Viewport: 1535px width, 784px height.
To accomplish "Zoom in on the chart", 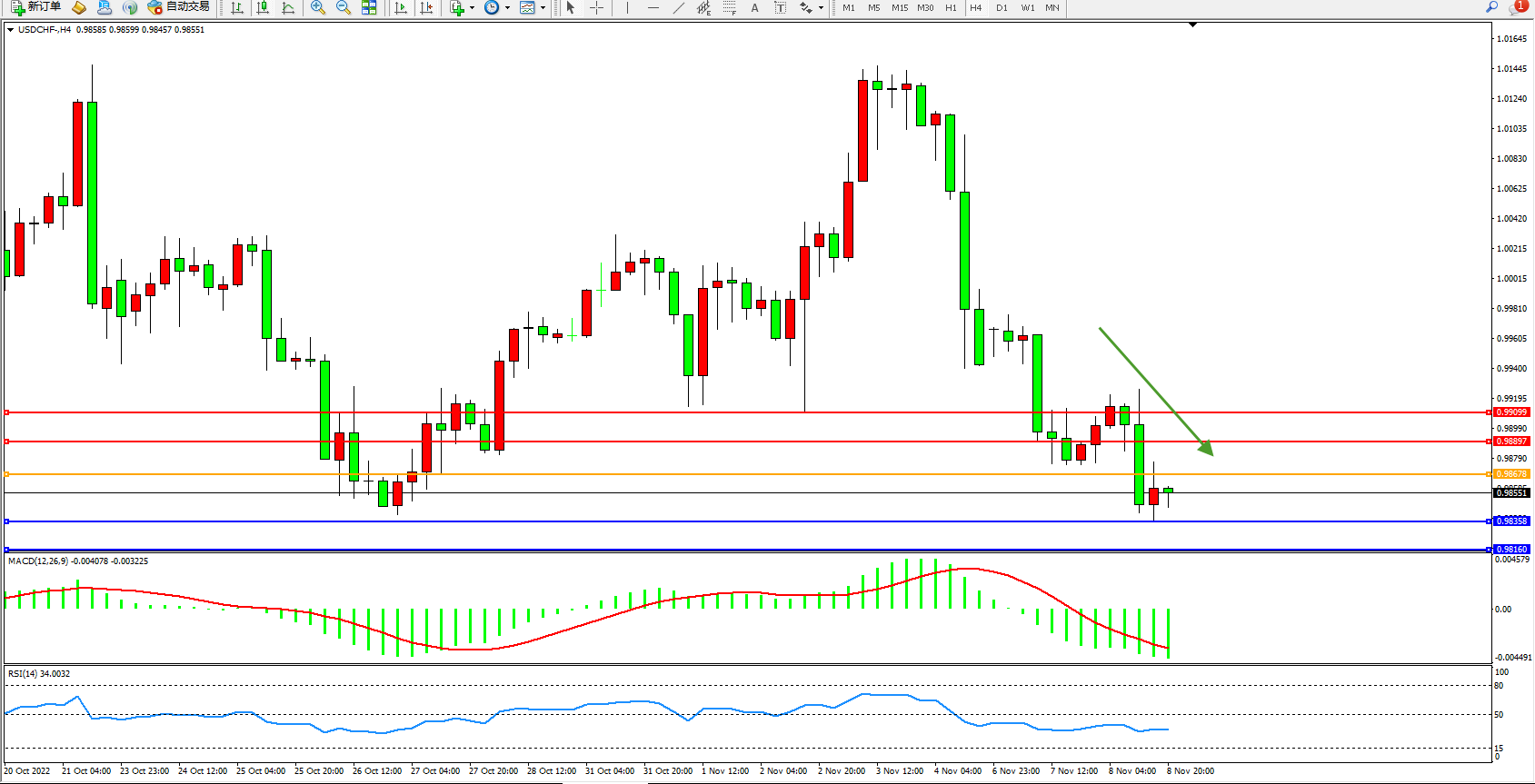I will [x=318, y=7].
